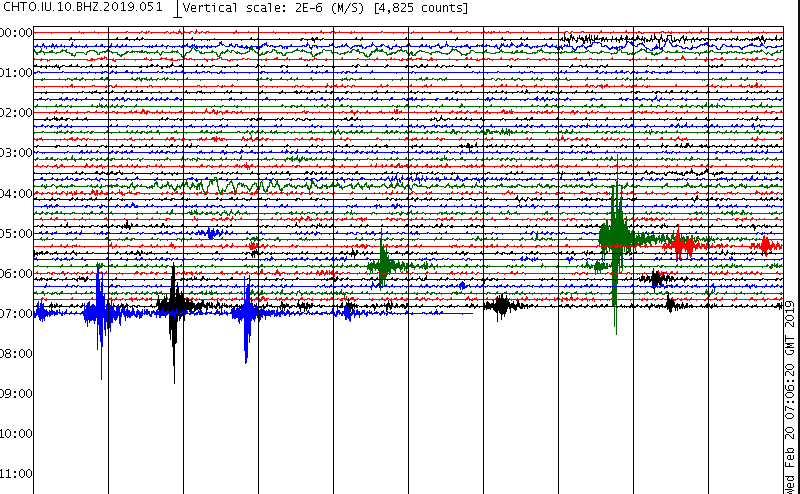
Task: Select the '[4,825 counts]' text
Action: (x=421, y=8)
